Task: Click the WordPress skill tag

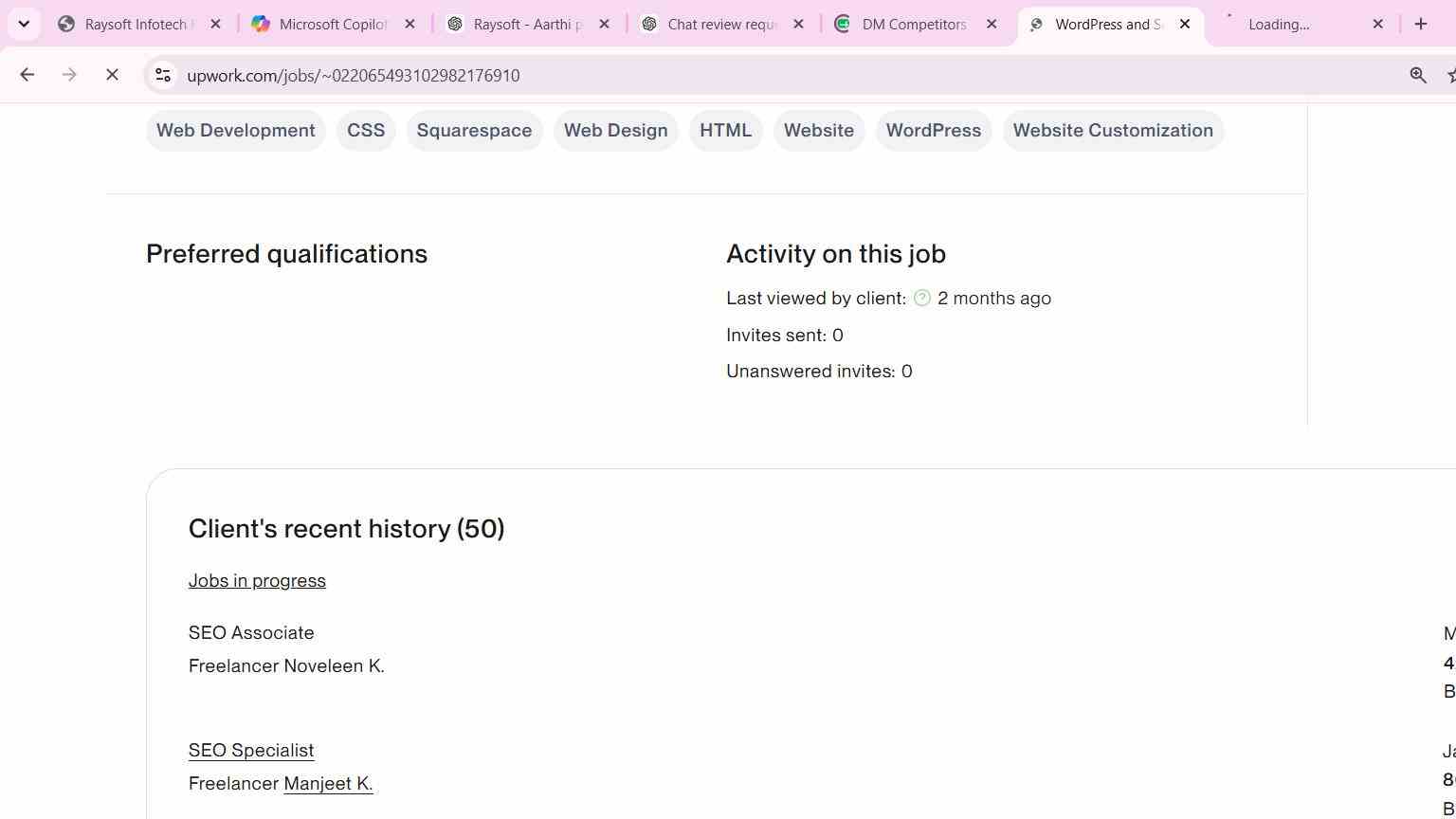Action: tap(934, 131)
